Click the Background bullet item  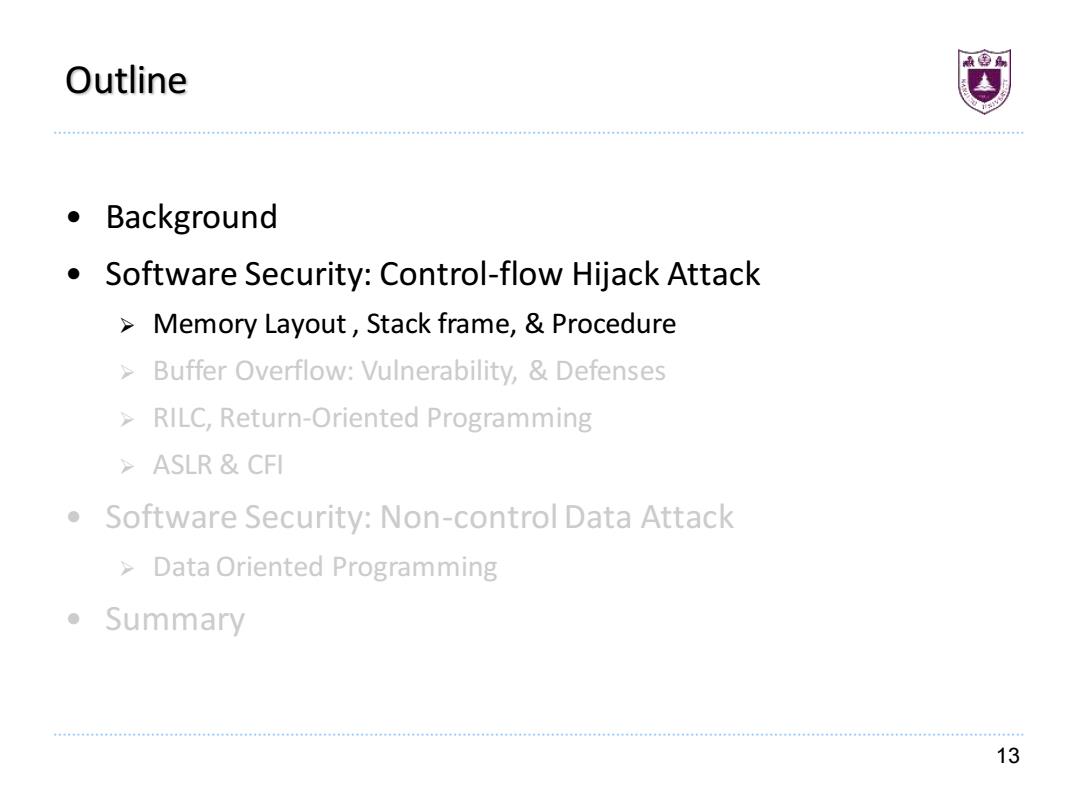[191, 218]
